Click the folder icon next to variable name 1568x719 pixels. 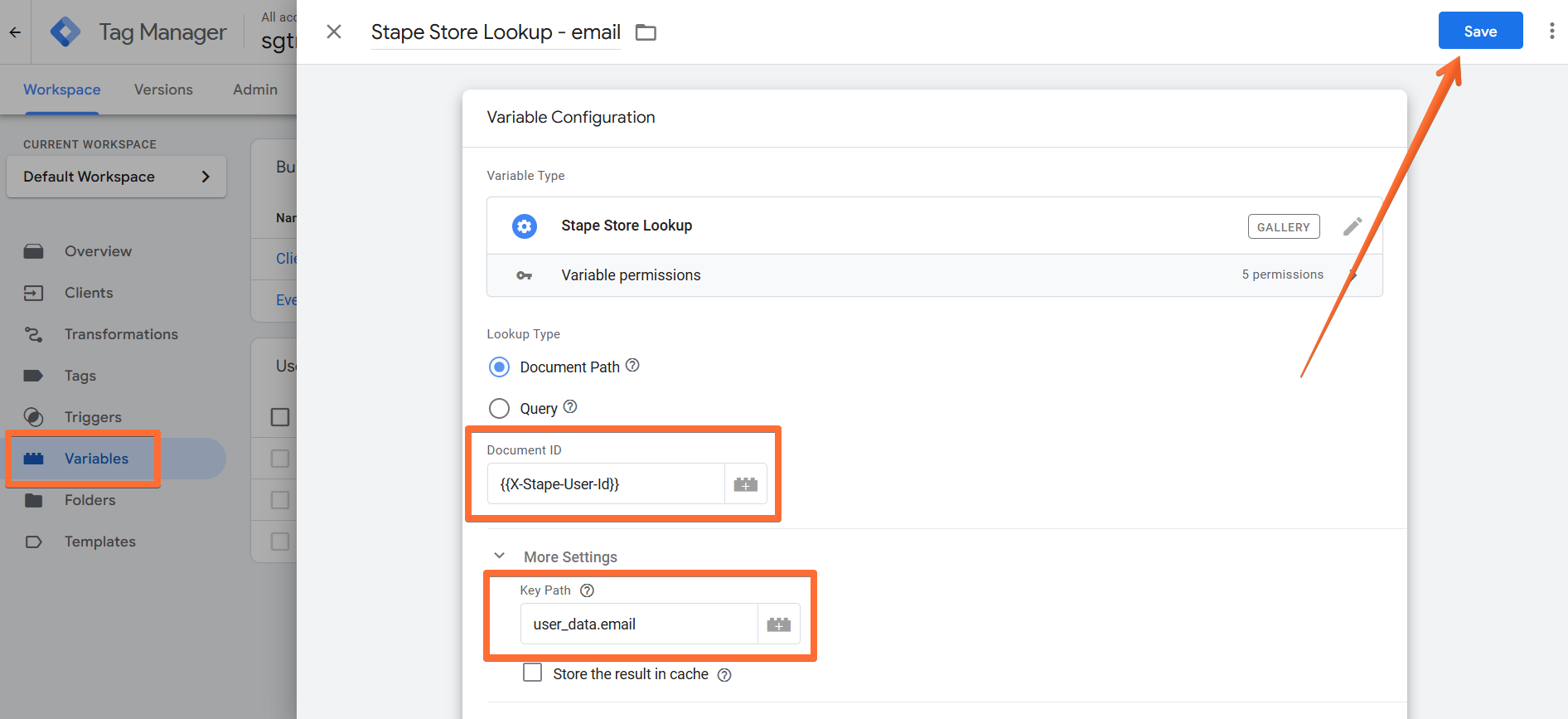click(646, 32)
